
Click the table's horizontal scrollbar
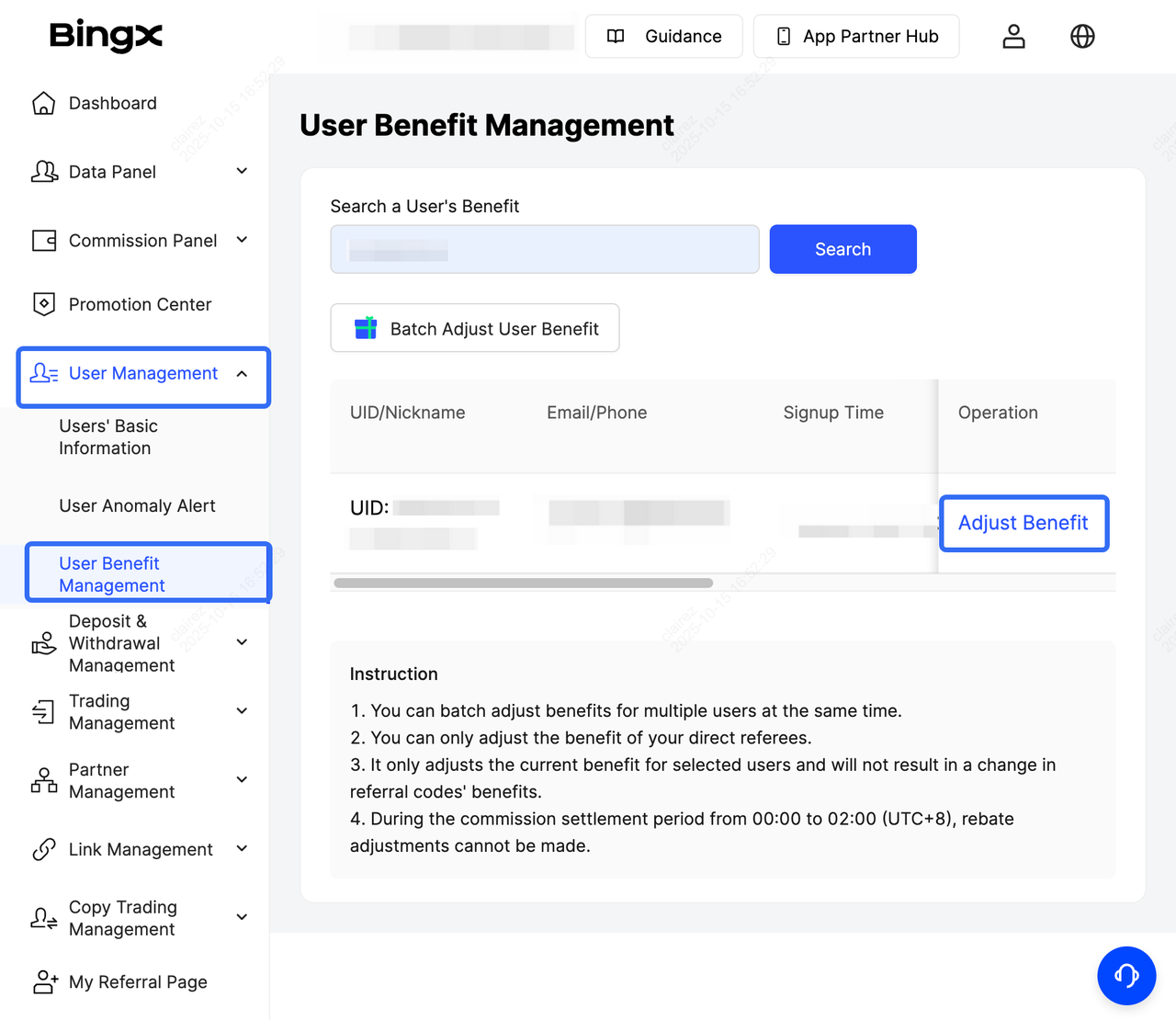523,583
